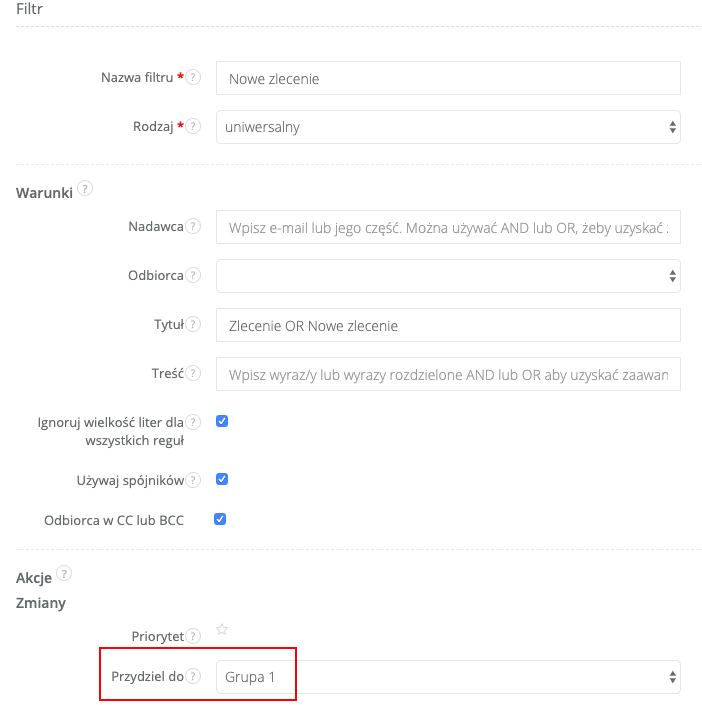Click help icon beside Rodzaj label
702x705 pixels.
tap(194, 127)
